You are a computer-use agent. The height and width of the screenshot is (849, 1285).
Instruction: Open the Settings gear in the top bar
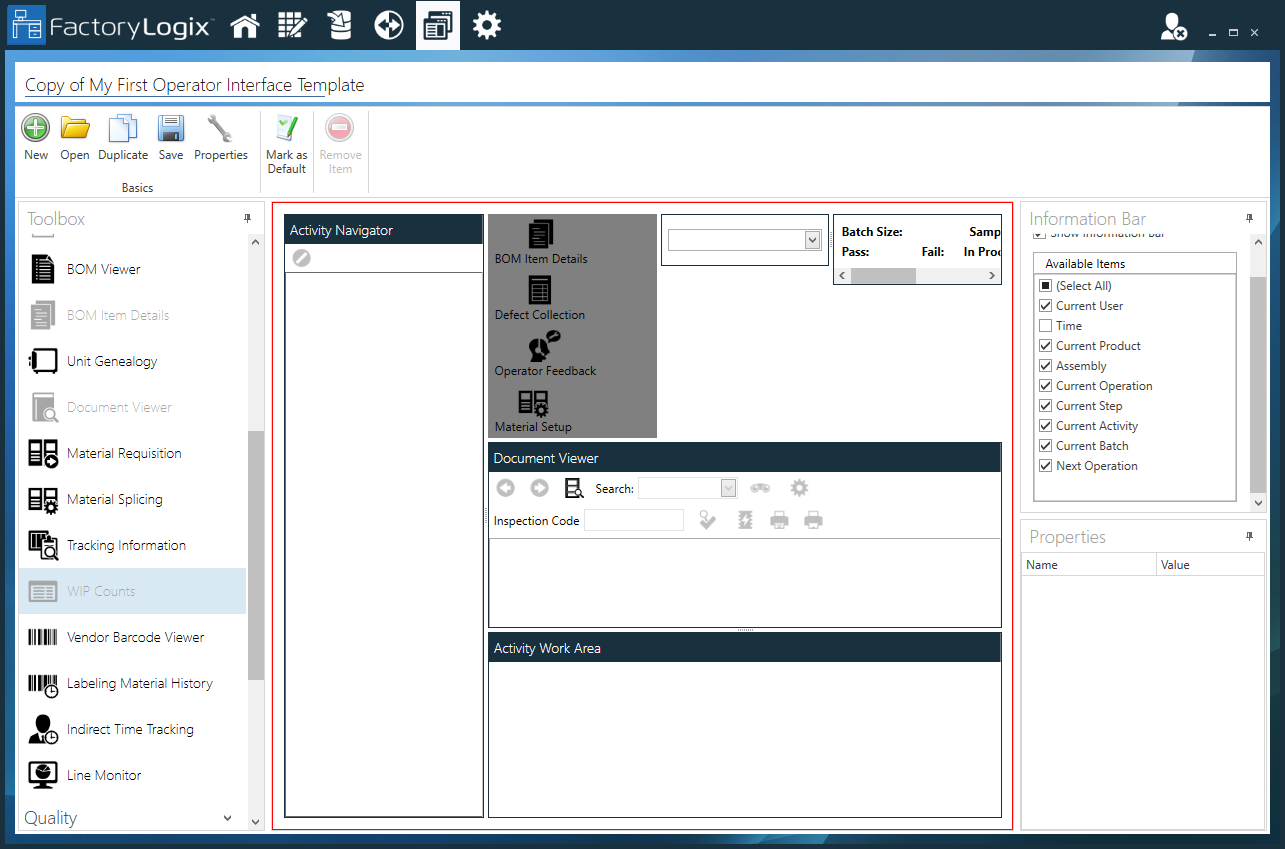pos(487,24)
